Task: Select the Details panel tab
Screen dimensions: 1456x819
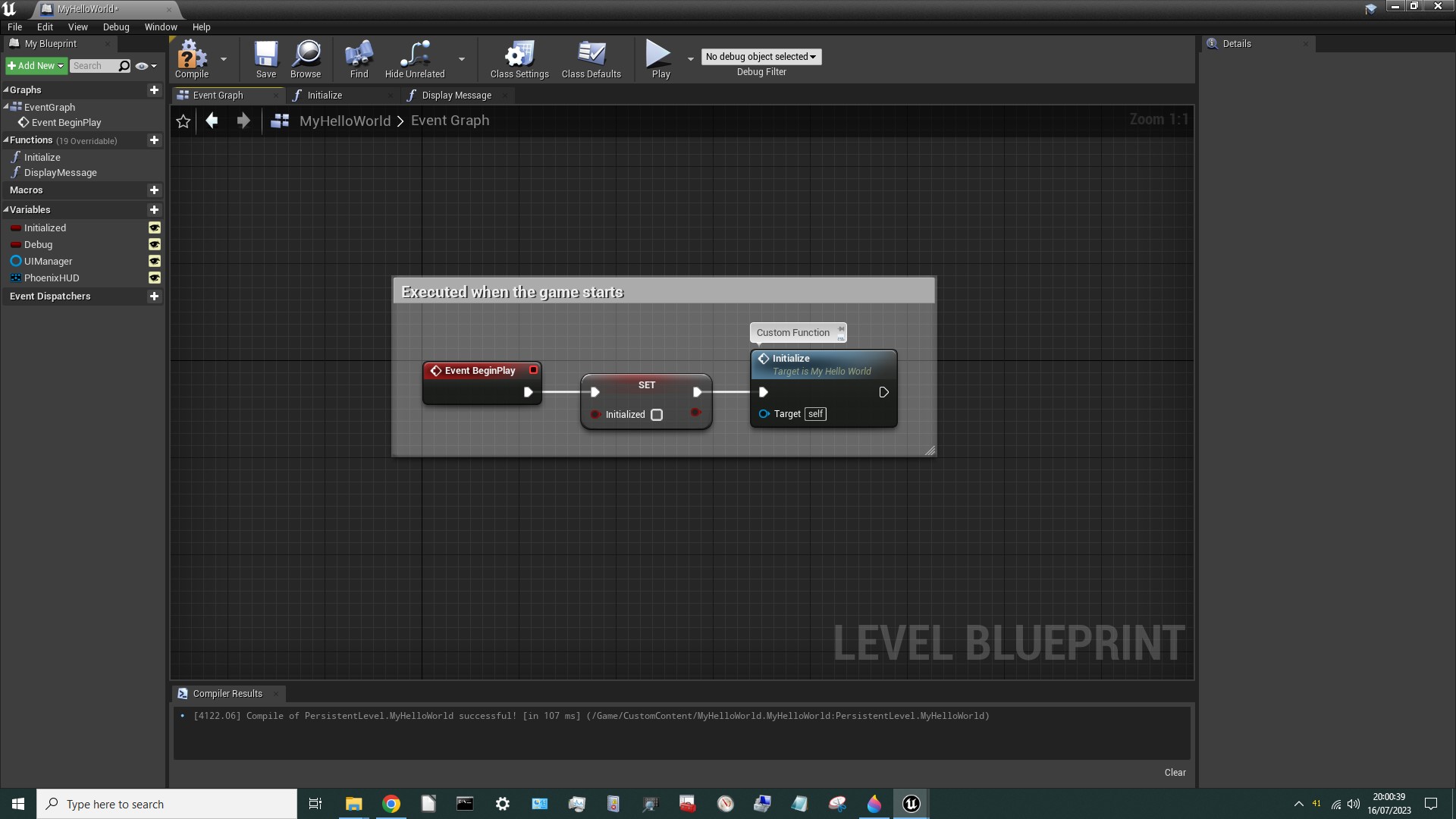Action: pyautogui.click(x=1259, y=44)
